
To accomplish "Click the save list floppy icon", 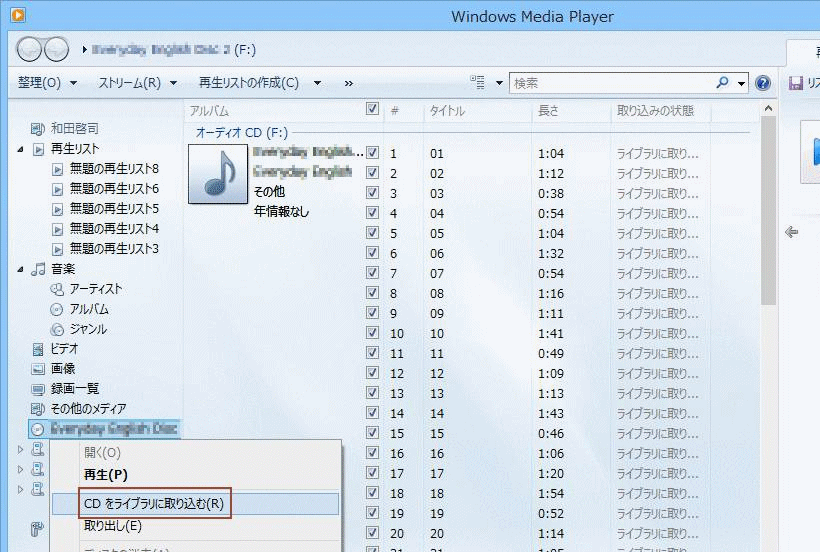I will 795,83.
